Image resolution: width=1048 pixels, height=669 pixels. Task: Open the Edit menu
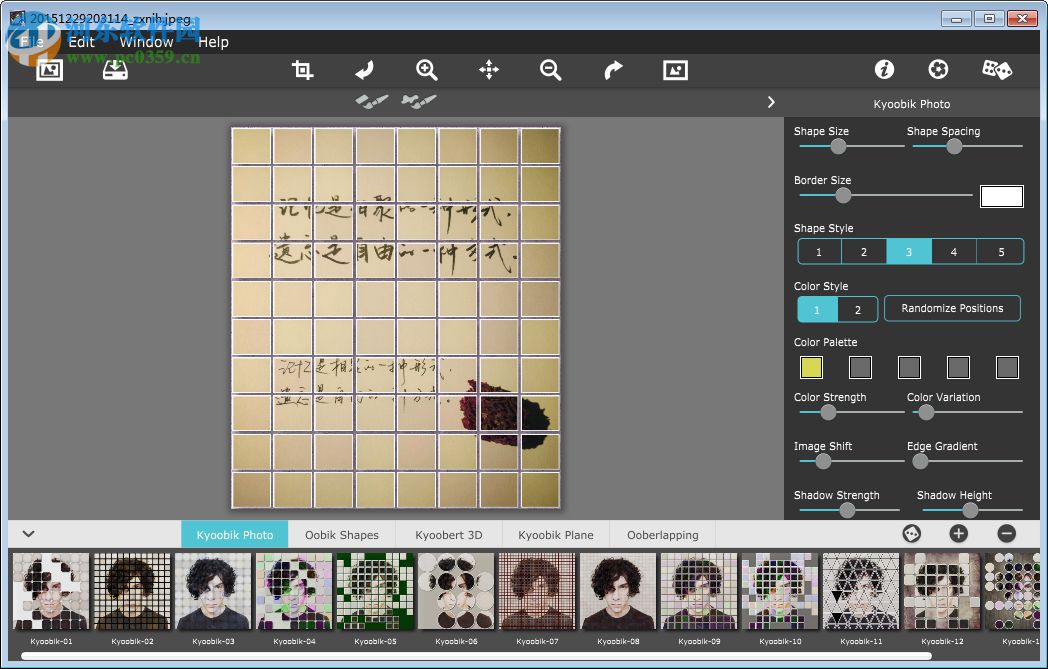[x=81, y=42]
